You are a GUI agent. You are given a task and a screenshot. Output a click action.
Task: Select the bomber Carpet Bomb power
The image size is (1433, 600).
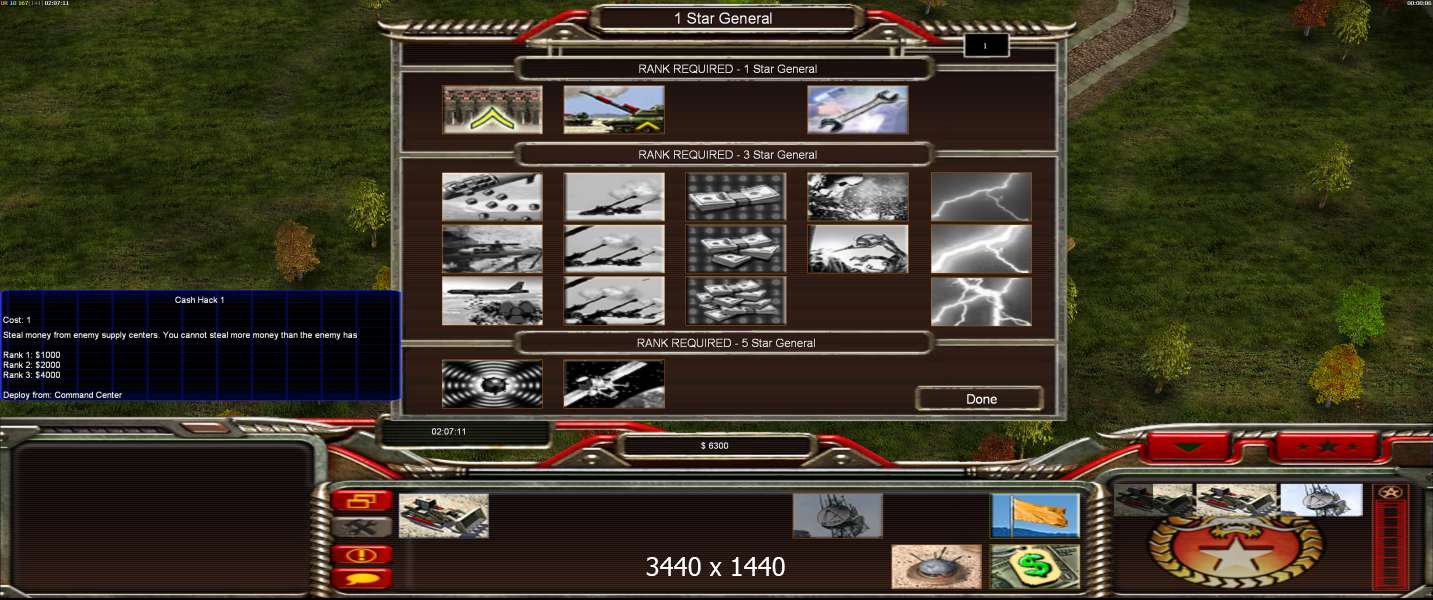(492, 301)
